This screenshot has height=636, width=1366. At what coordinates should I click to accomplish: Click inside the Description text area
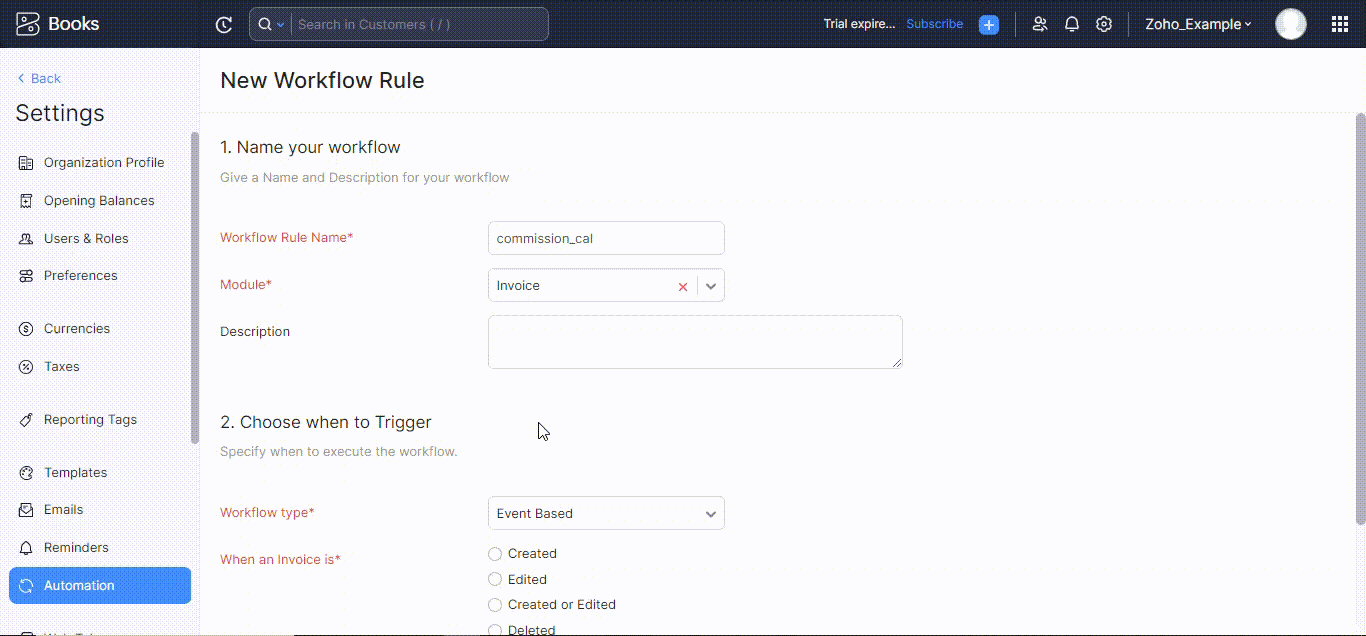pos(694,341)
